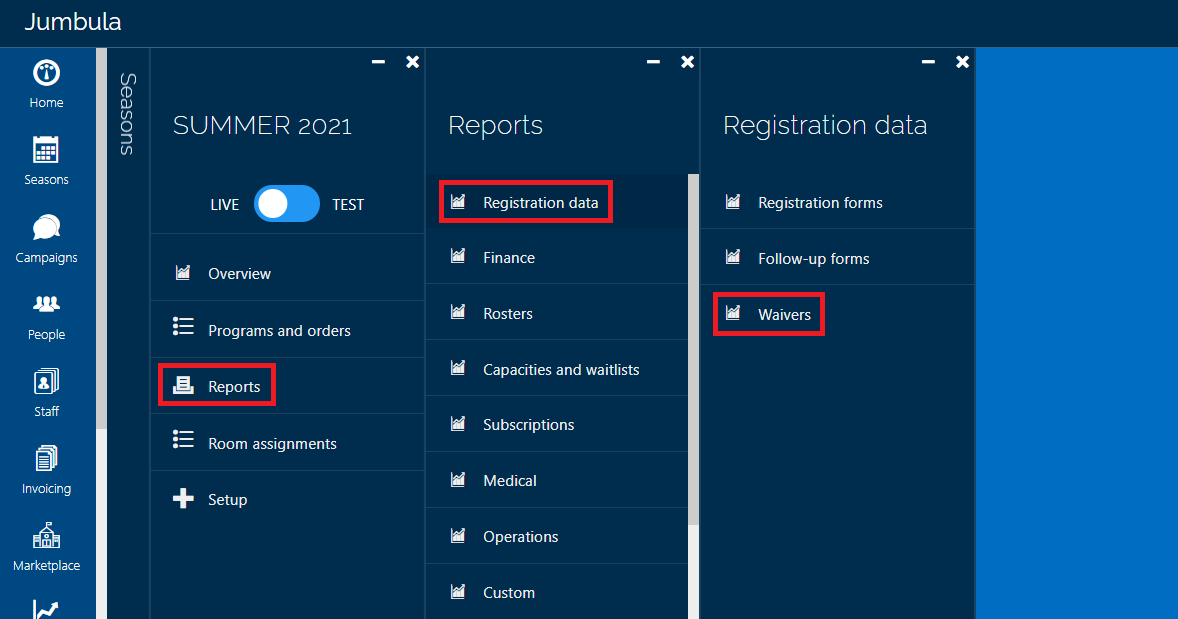Open the Finance reports
The width and height of the screenshot is (1178, 619).
pos(557,257)
